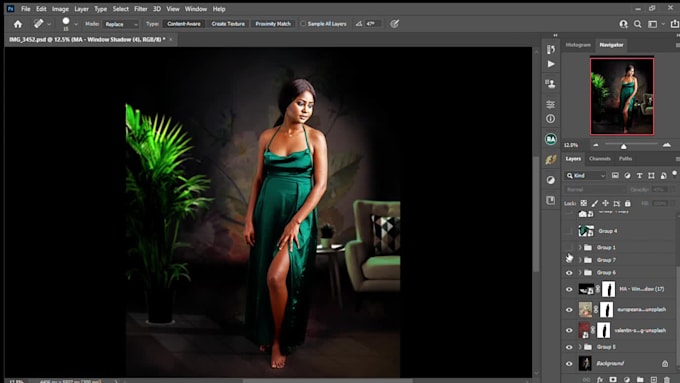Screen dimensions: 680x383
Task: Open the Layer menu
Action: click(x=81, y=9)
